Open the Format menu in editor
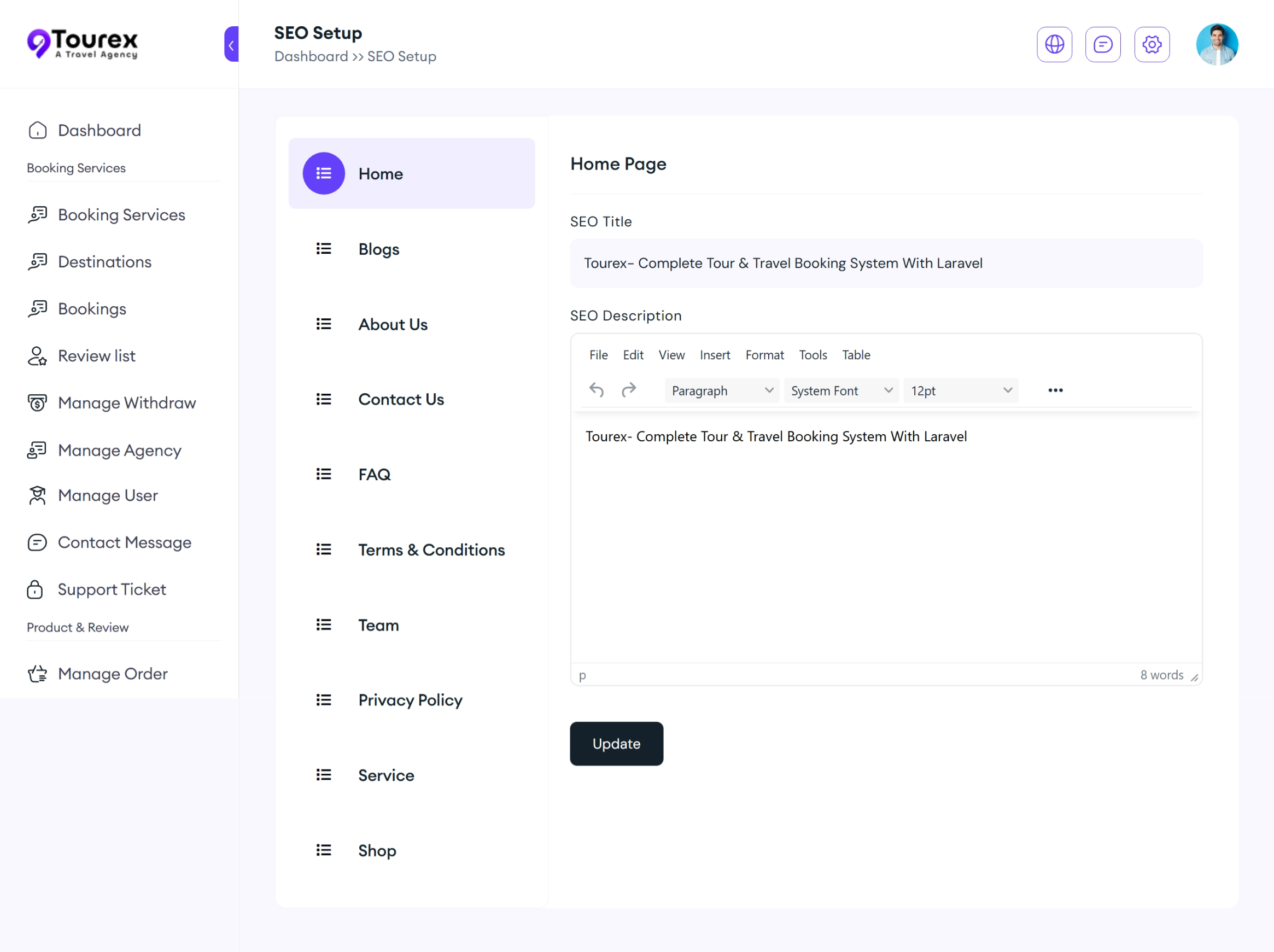The width and height of the screenshot is (1274, 952). (764, 355)
